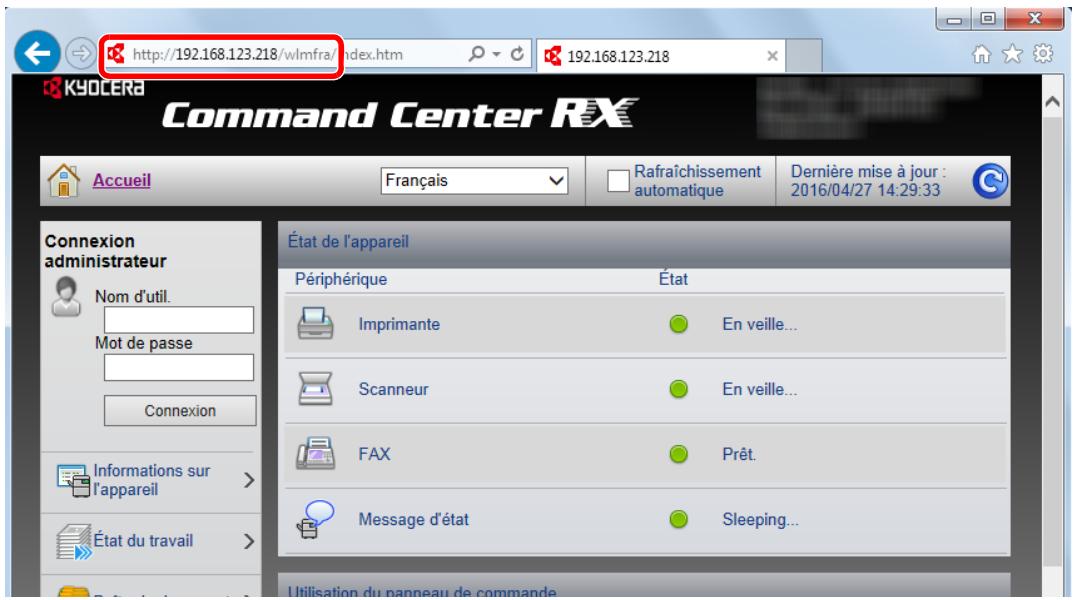The height and width of the screenshot is (600, 1075).
Task: Click the Message d'état link
Action: (413, 520)
